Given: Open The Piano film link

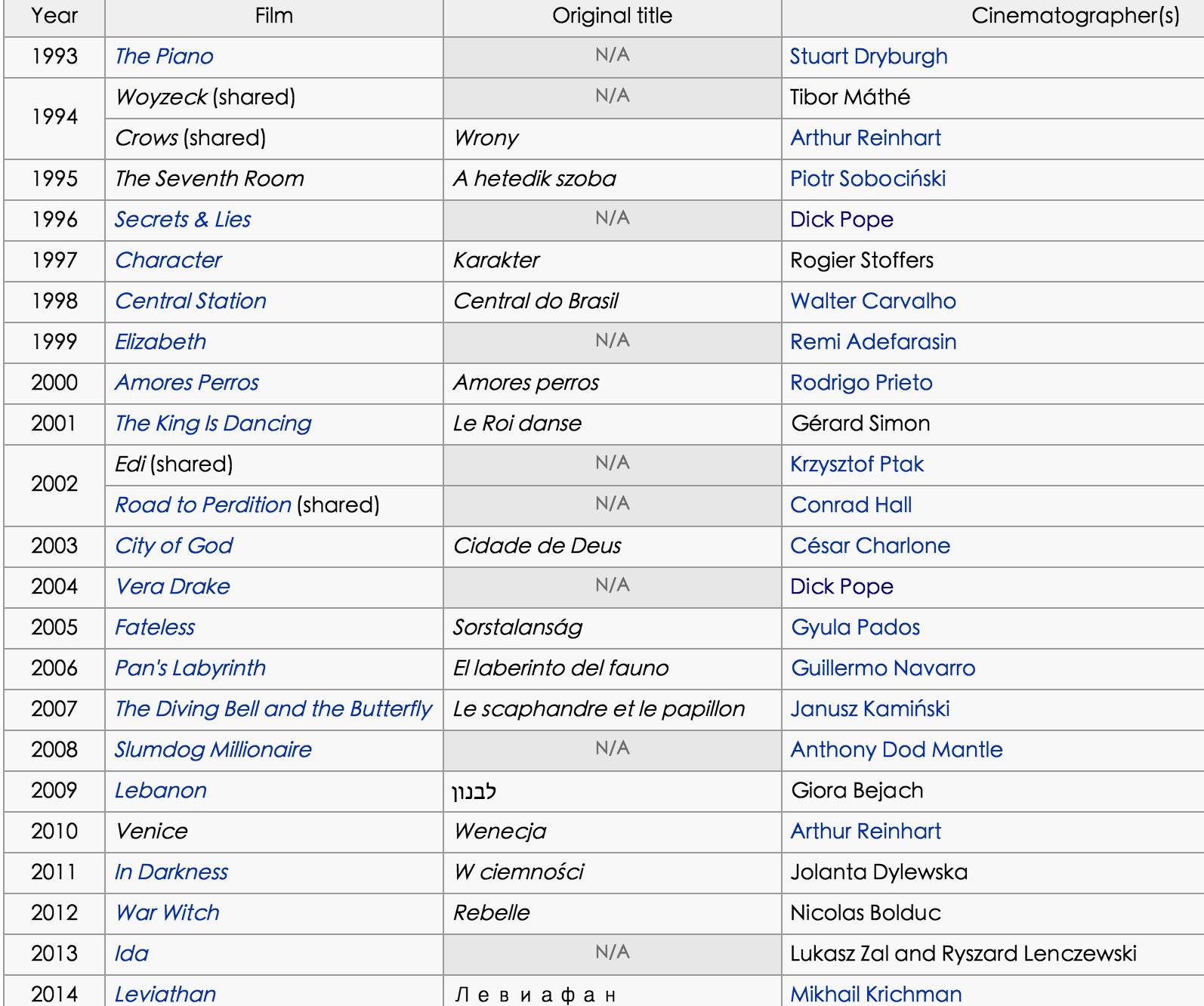Looking at the screenshot, I should click(164, 57).
